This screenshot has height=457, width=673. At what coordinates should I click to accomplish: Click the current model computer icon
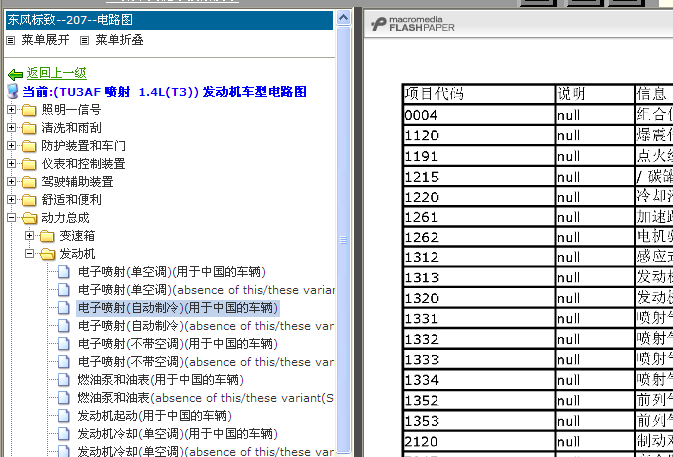coord(13,91)
